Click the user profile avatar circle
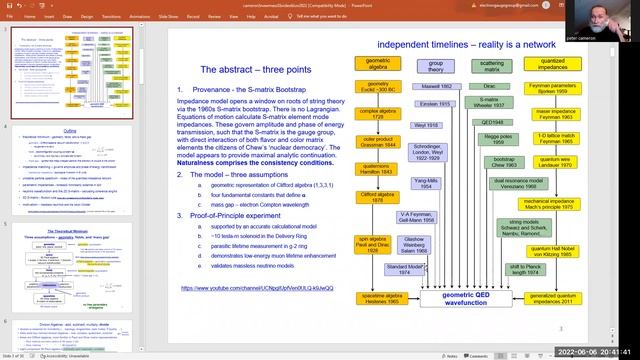 tap(546, 5)
